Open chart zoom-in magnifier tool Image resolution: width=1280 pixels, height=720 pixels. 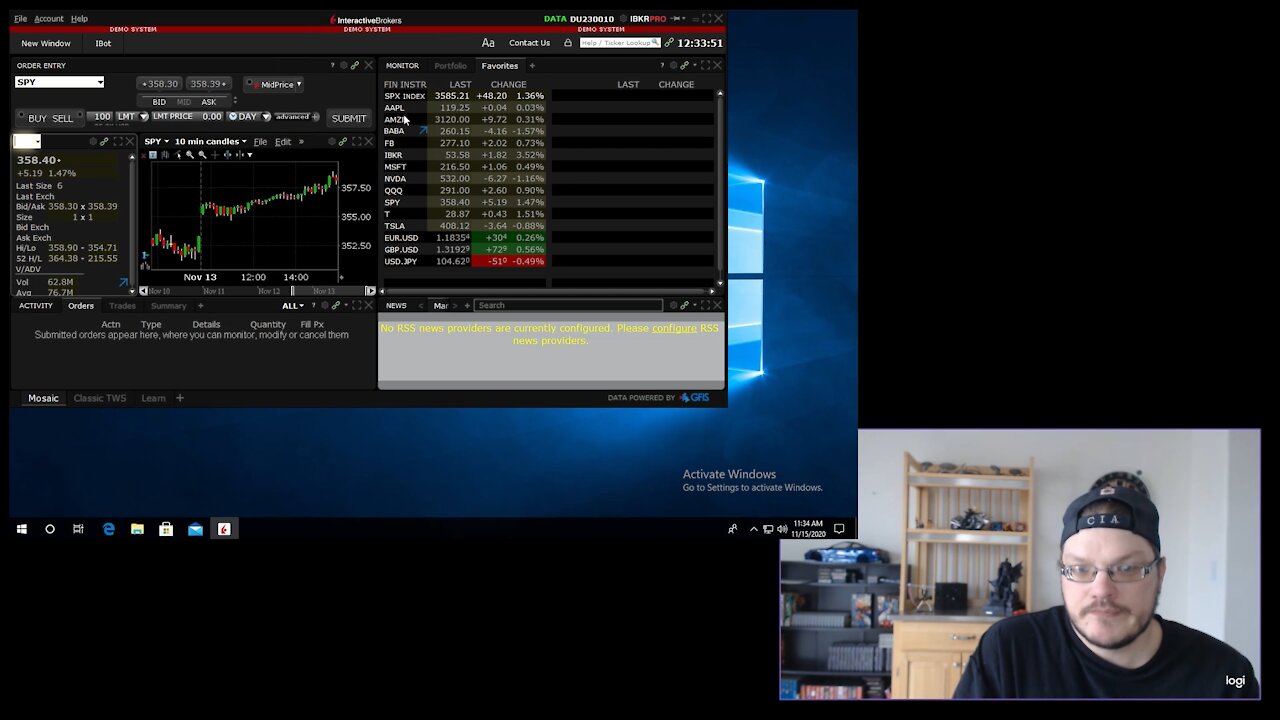(190, 154)
